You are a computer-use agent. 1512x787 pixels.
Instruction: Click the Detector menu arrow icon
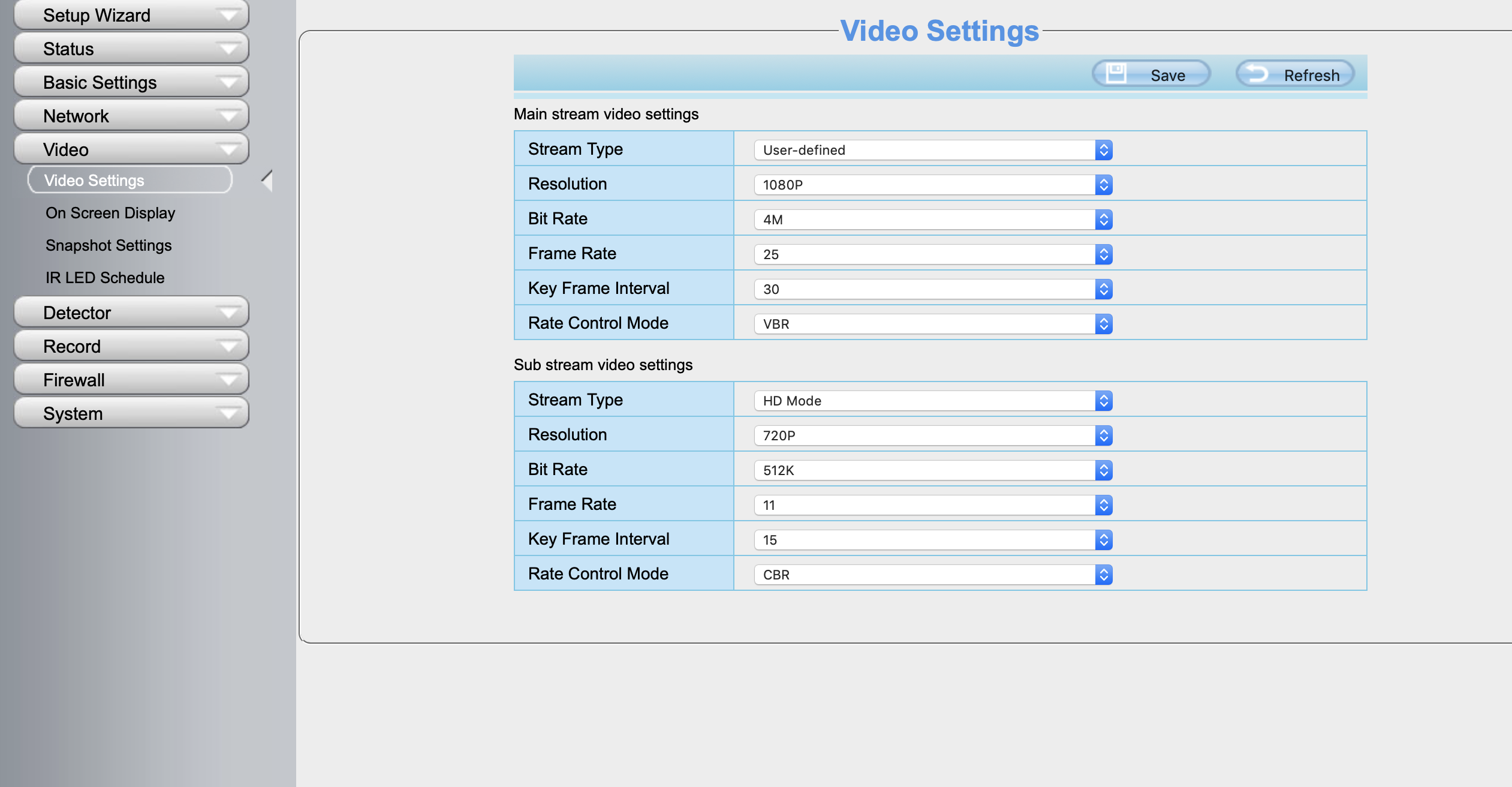(228, 313)
